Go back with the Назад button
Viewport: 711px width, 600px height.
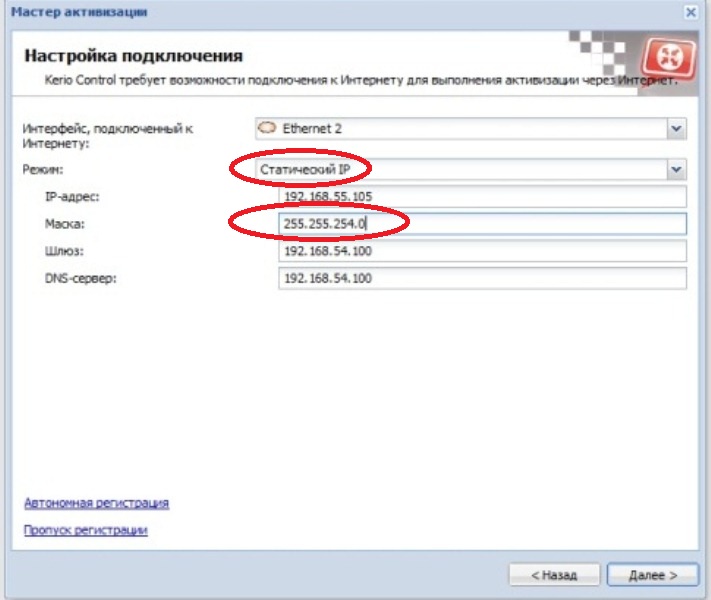click(554, 575)
